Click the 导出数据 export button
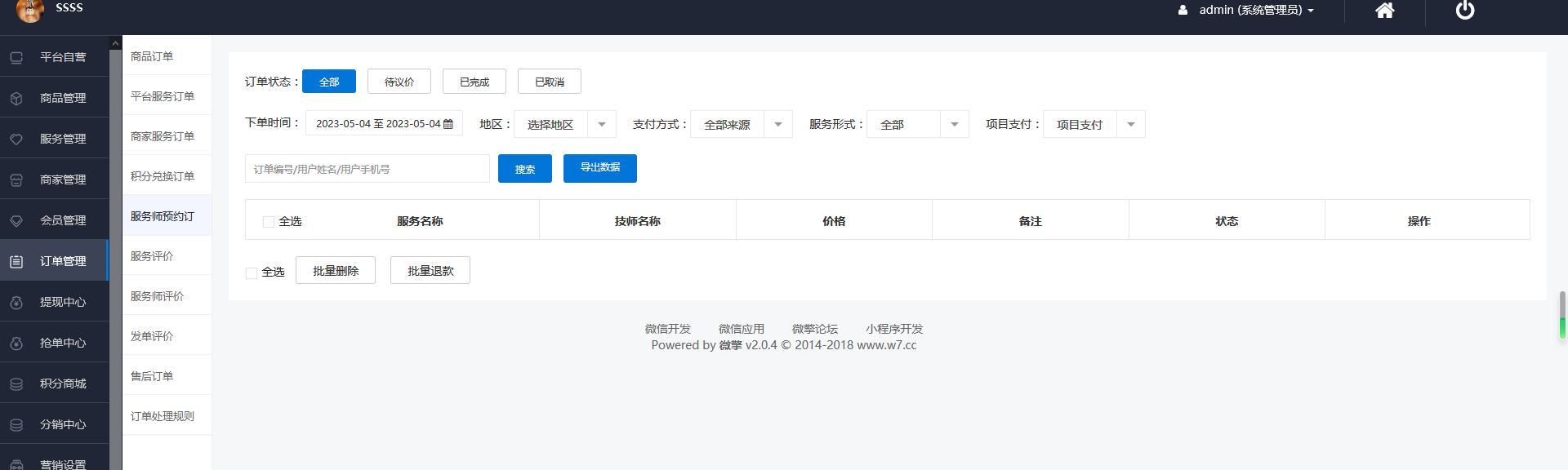 point(600,168)
